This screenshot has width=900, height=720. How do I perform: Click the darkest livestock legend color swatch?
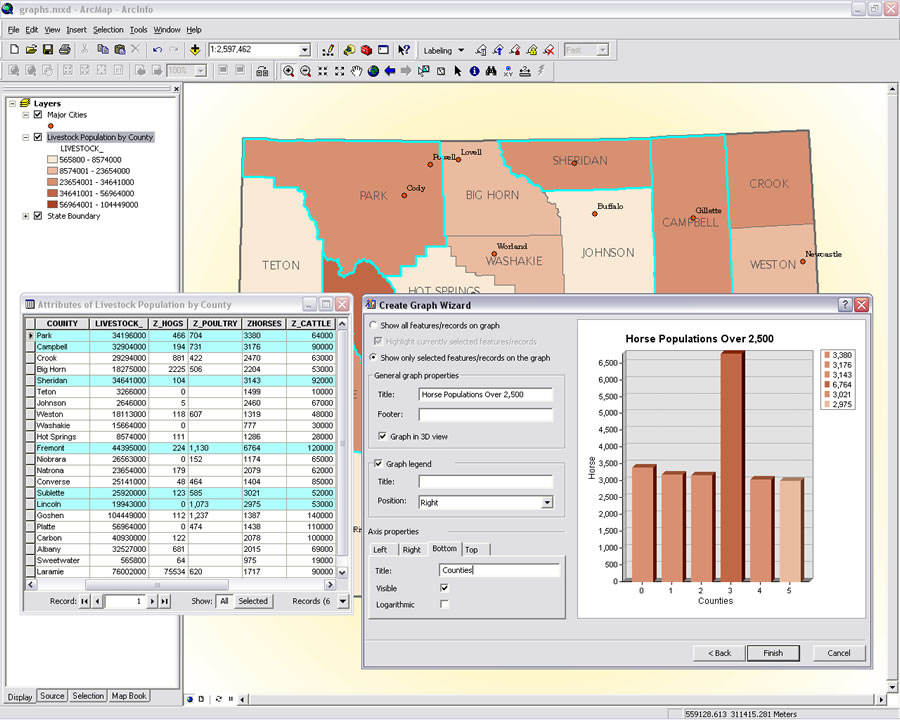tap(52, 204)
